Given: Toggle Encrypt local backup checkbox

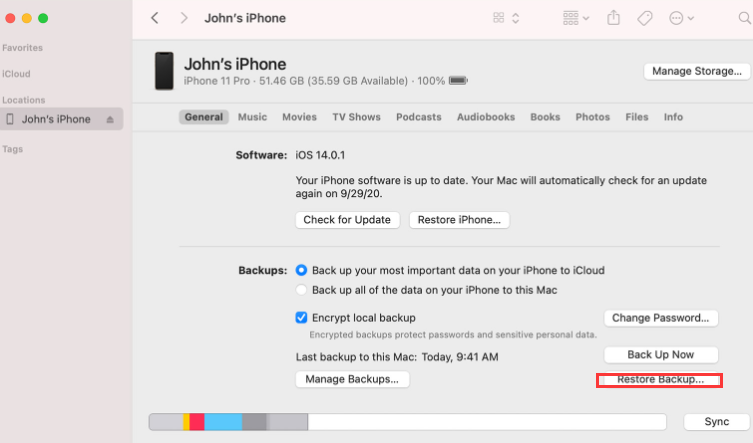Looking at the screenshot, I should pyautogui.click(x=302, y=318).
